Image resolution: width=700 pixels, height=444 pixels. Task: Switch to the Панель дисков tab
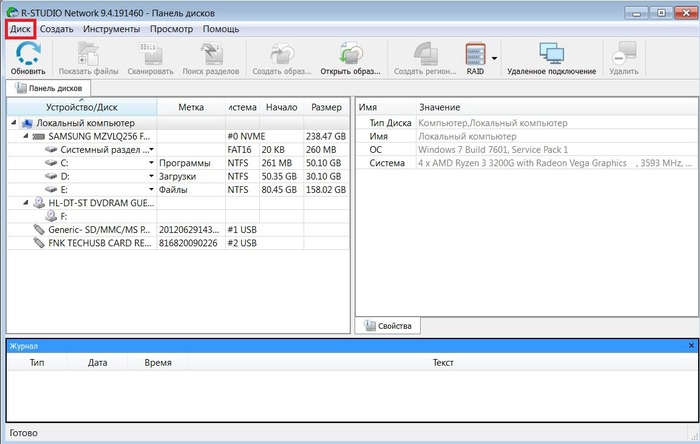[50, 88]
